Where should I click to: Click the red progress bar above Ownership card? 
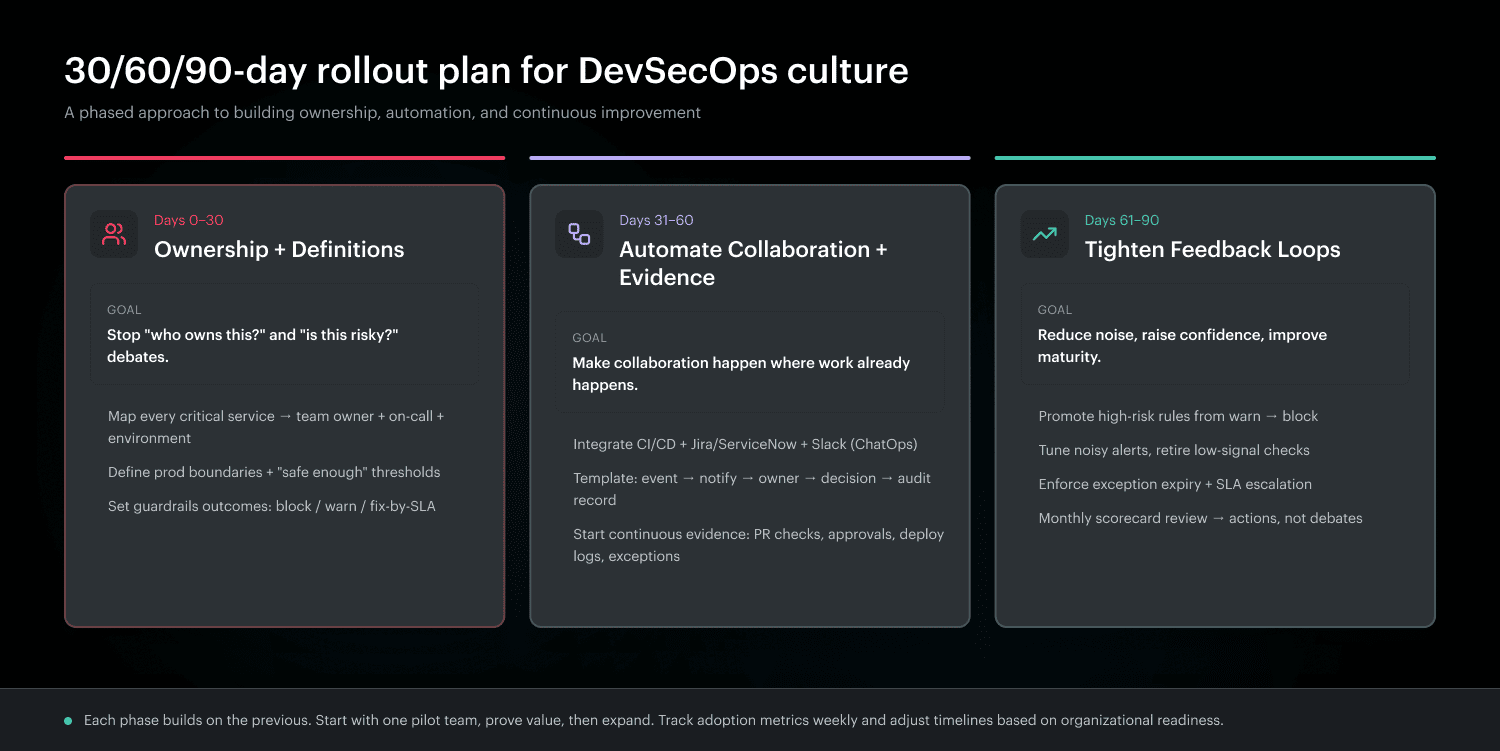tap(284, 157)
